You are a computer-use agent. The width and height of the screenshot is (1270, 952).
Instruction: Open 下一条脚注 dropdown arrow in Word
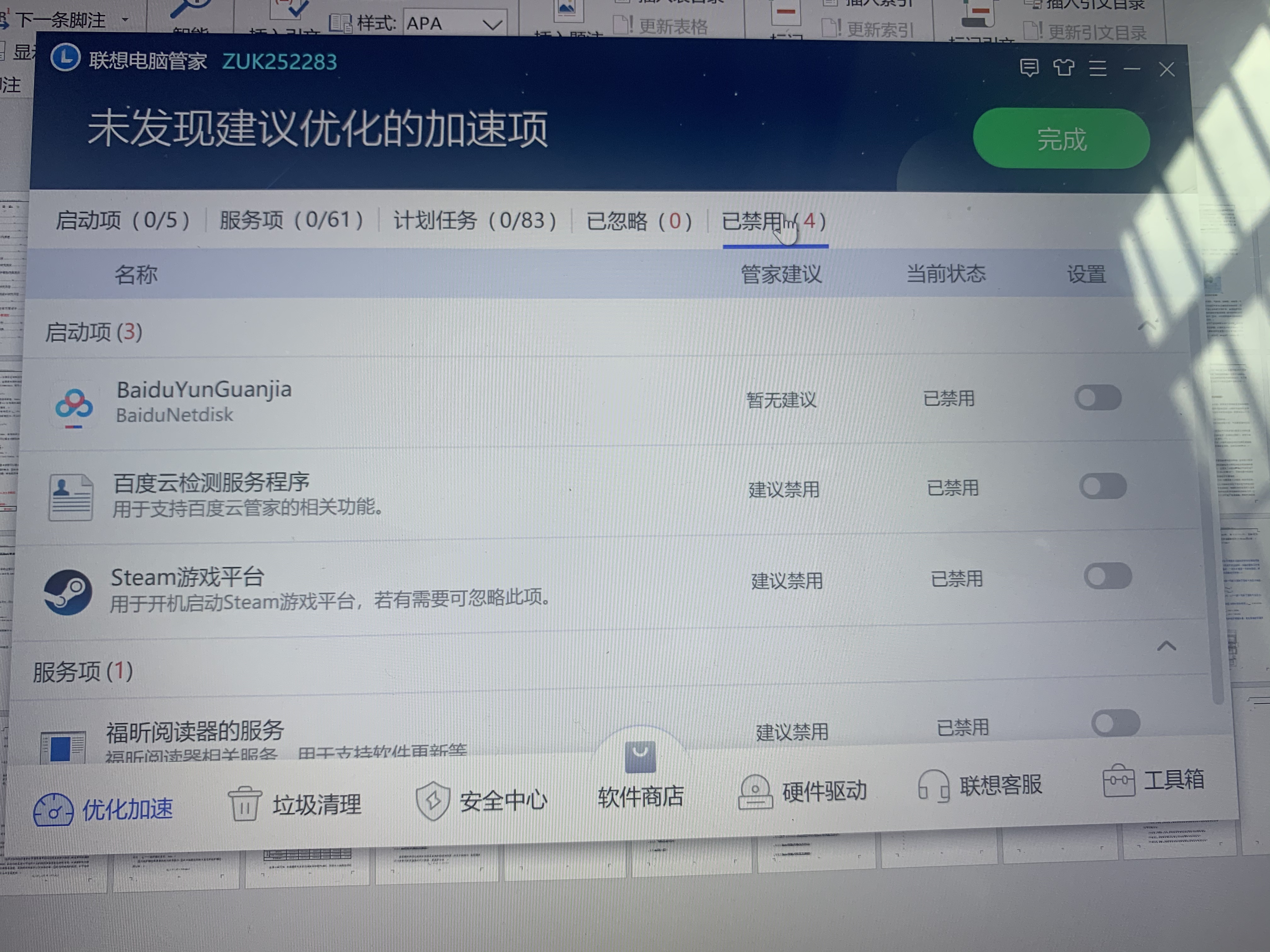pos(125,20)
